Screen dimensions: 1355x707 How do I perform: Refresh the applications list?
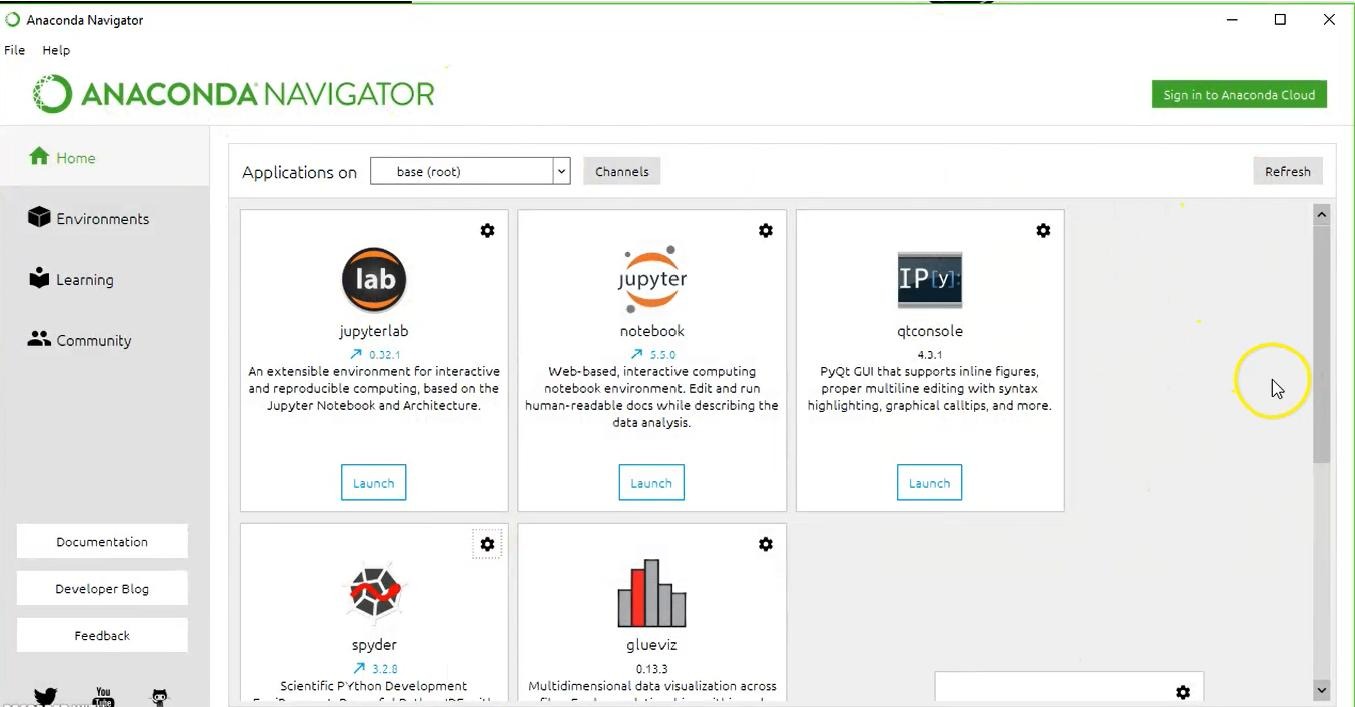(1288, 171)
